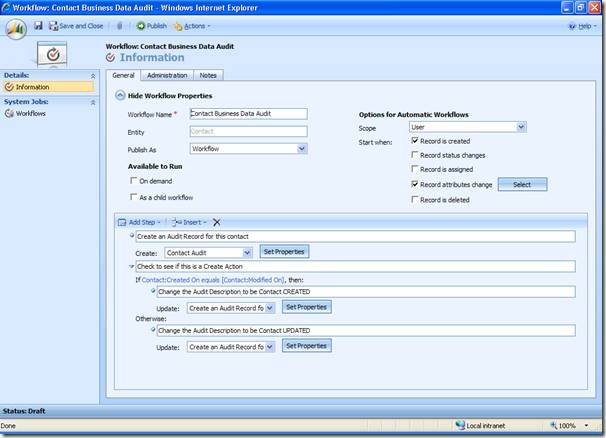
Task: Enable the On demand checkbox
Action: [x=134, y=180]
